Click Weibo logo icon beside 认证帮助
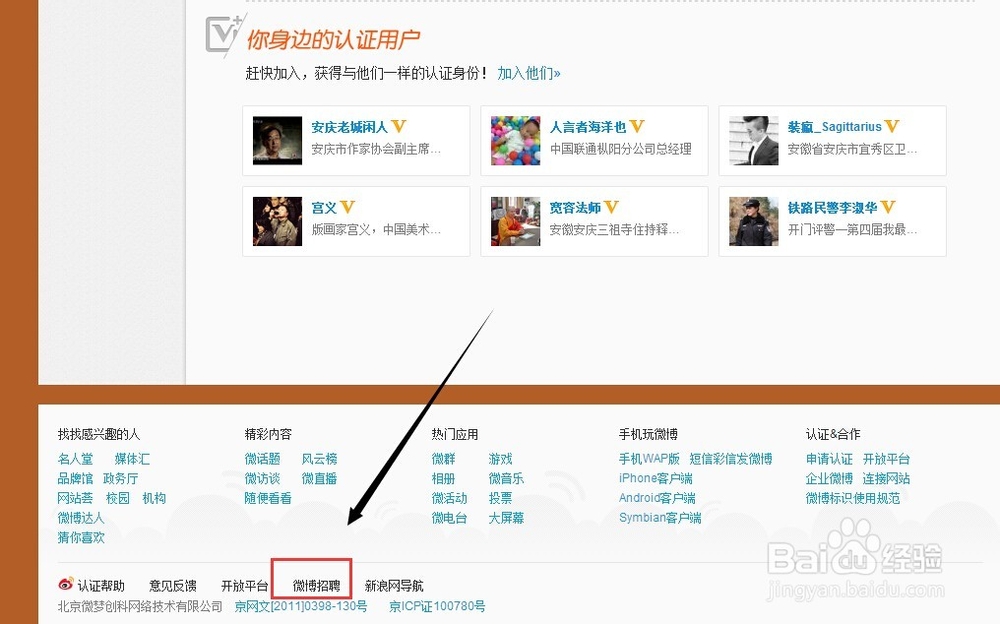The height and width of the screenshot is (624, 1000). (66, 584)
